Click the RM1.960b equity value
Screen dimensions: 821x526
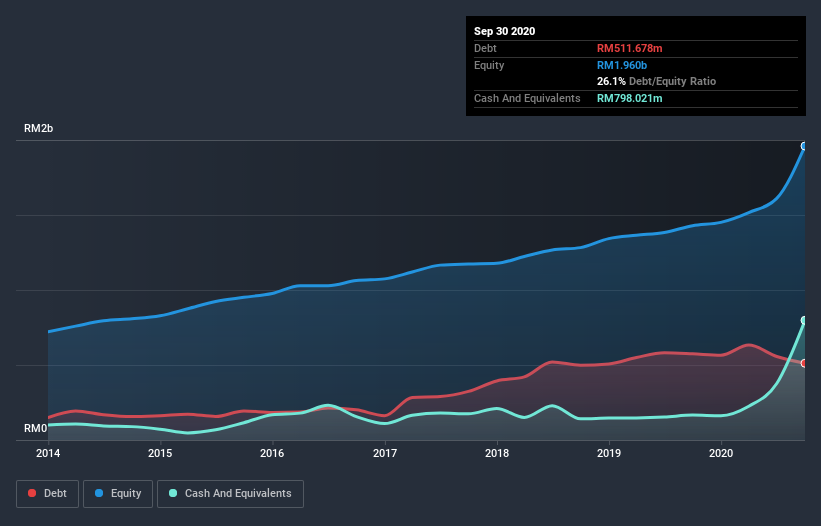(622, 65)
